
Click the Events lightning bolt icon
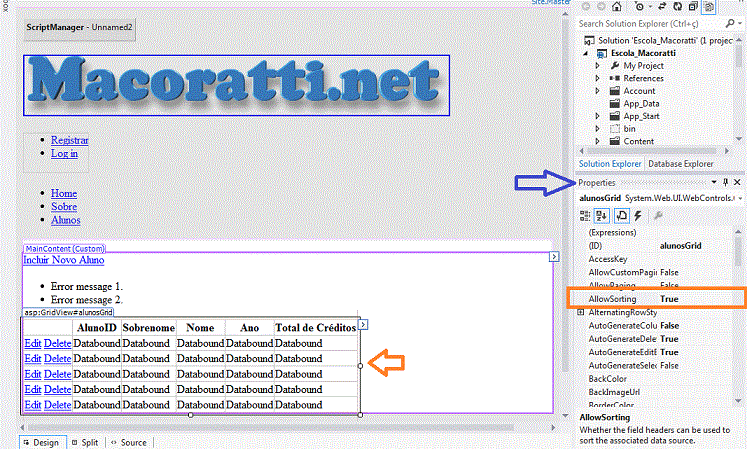[x=638, y=216]
